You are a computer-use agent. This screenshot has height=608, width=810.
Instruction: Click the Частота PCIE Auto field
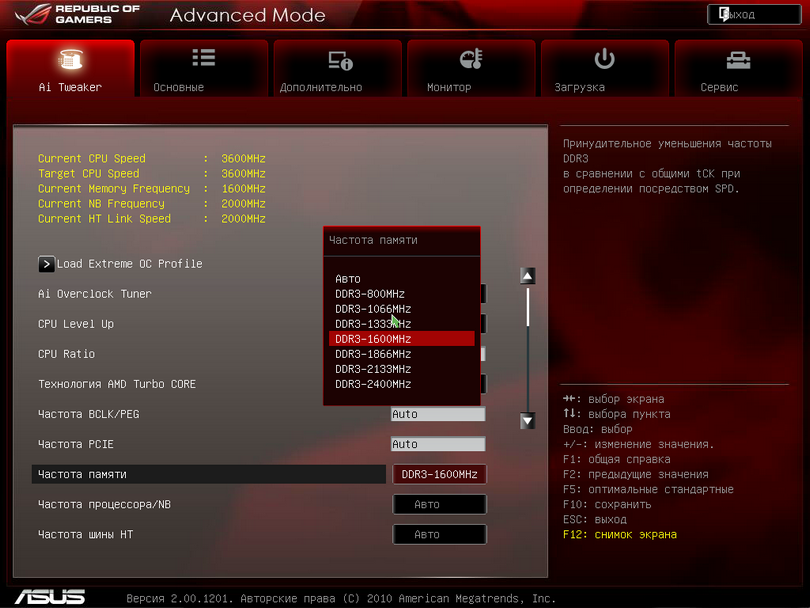[x=437, y=444]
